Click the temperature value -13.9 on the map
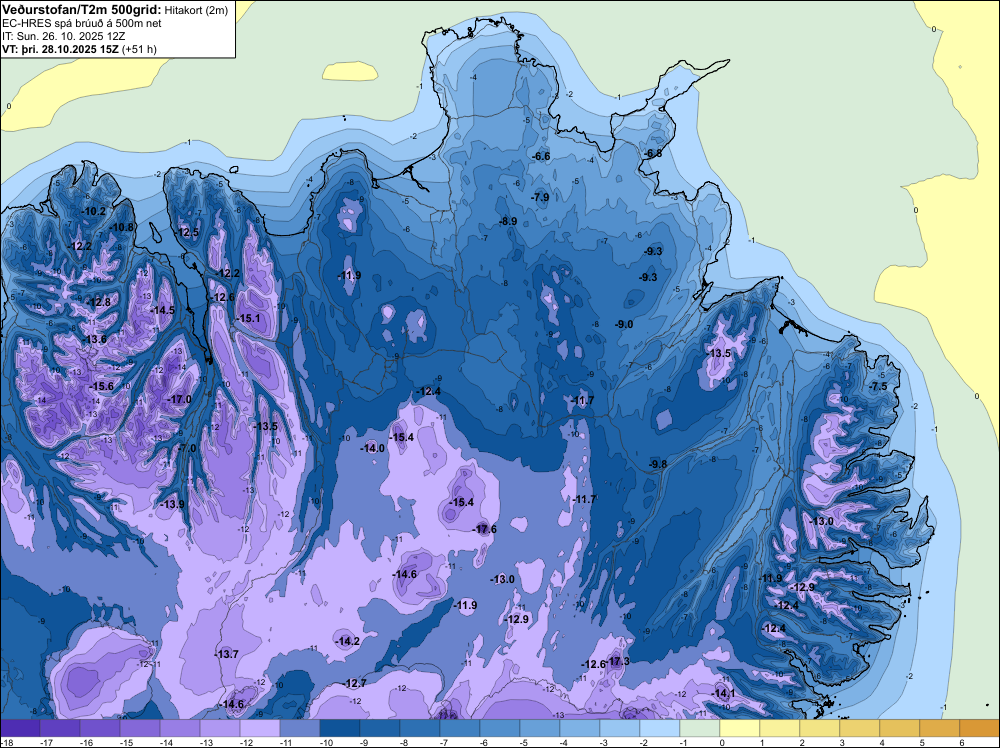 tap(172, 504)
